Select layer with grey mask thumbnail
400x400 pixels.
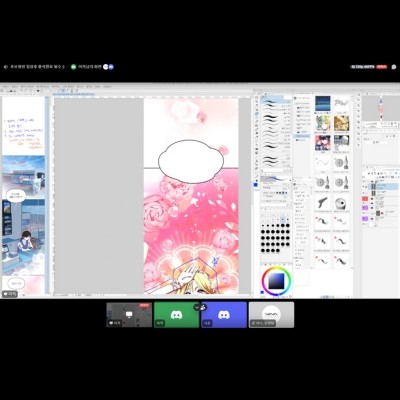[x=380, y=213]
